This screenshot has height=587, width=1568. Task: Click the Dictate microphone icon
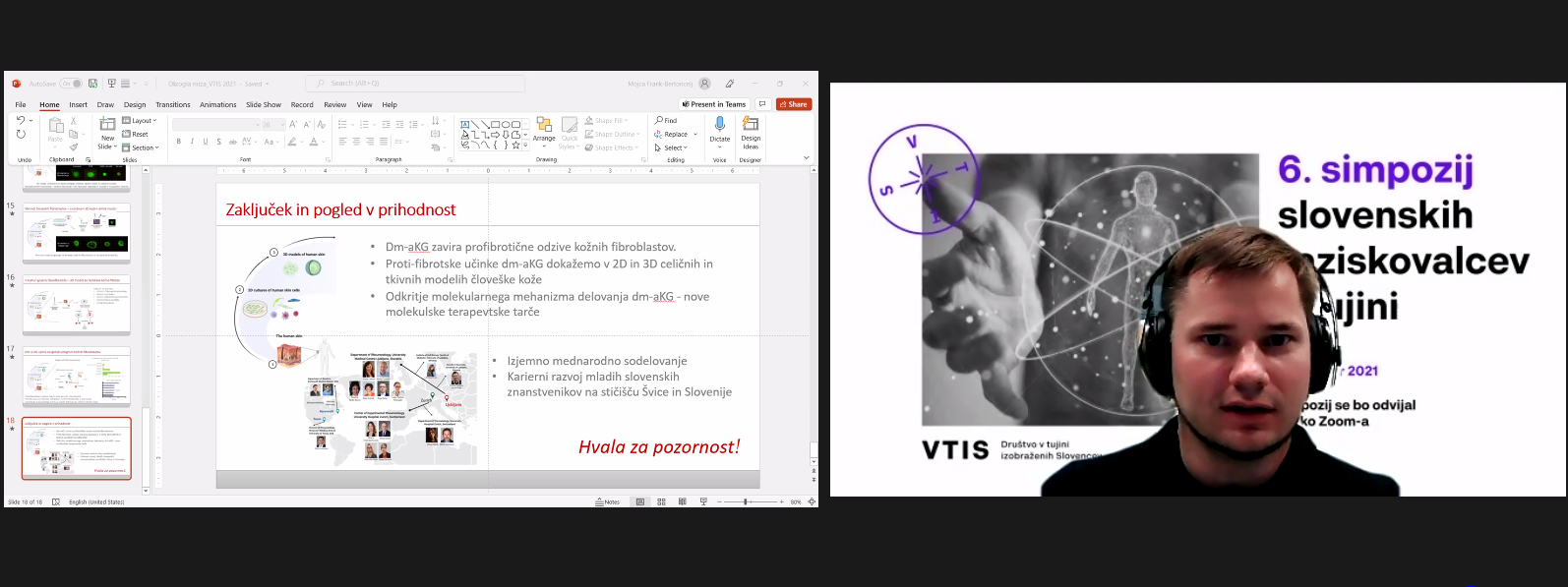pos(720,124)
